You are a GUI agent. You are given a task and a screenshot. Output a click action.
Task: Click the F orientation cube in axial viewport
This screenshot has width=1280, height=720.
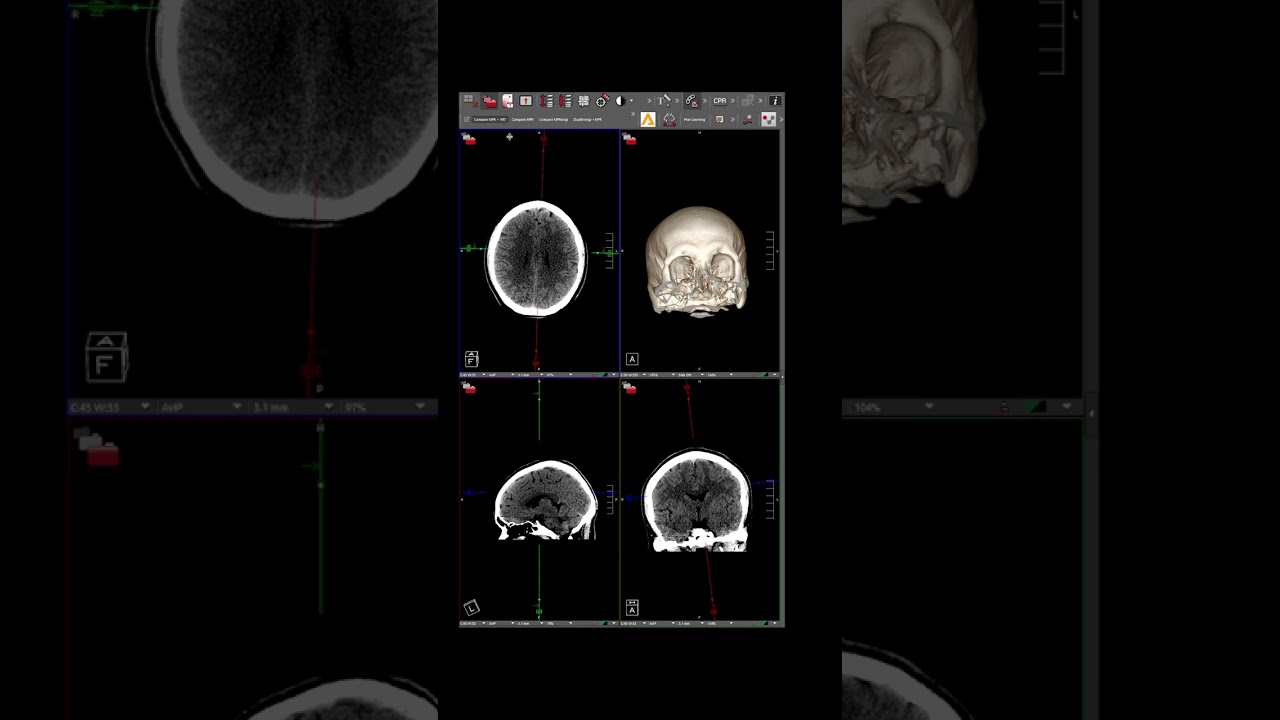click(471, 359)
